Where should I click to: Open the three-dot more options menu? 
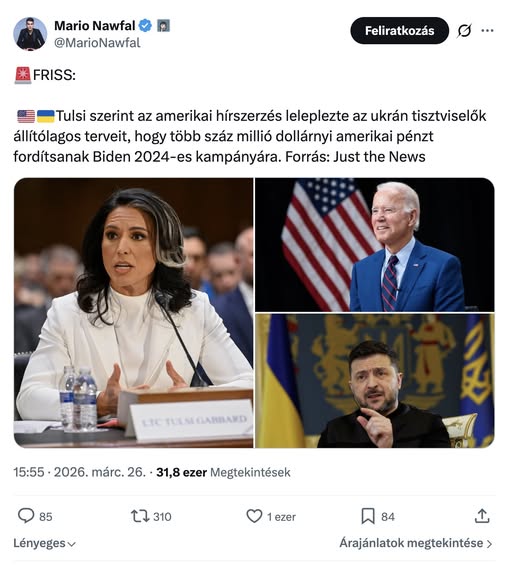pyautogui.click(x=487, y=31)
